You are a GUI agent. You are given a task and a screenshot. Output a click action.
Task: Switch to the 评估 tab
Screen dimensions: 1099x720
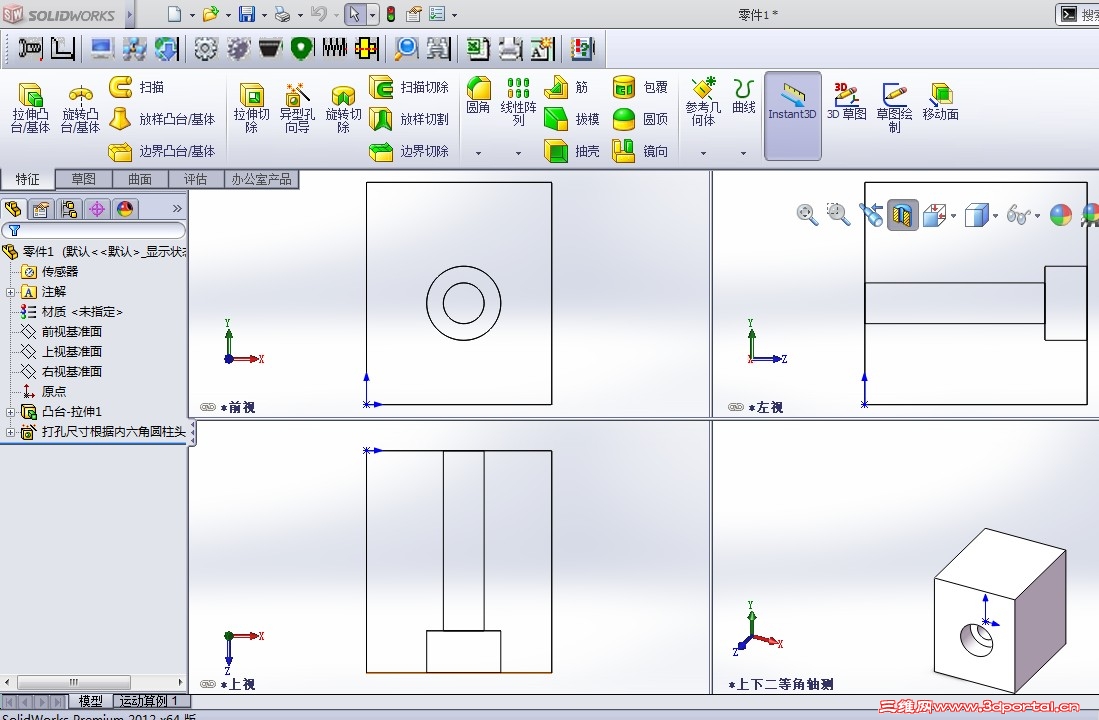(x=196, y=179)
